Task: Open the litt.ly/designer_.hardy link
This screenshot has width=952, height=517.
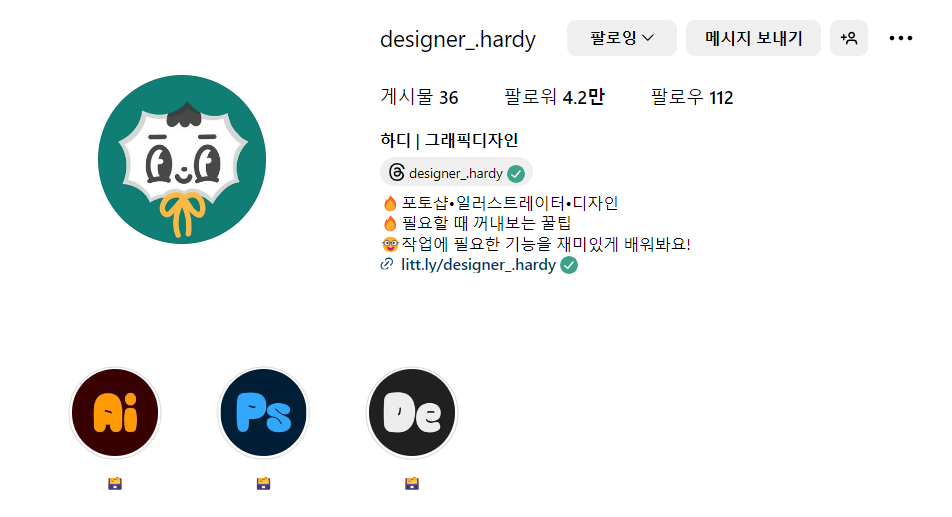Action: pos(478,265)
